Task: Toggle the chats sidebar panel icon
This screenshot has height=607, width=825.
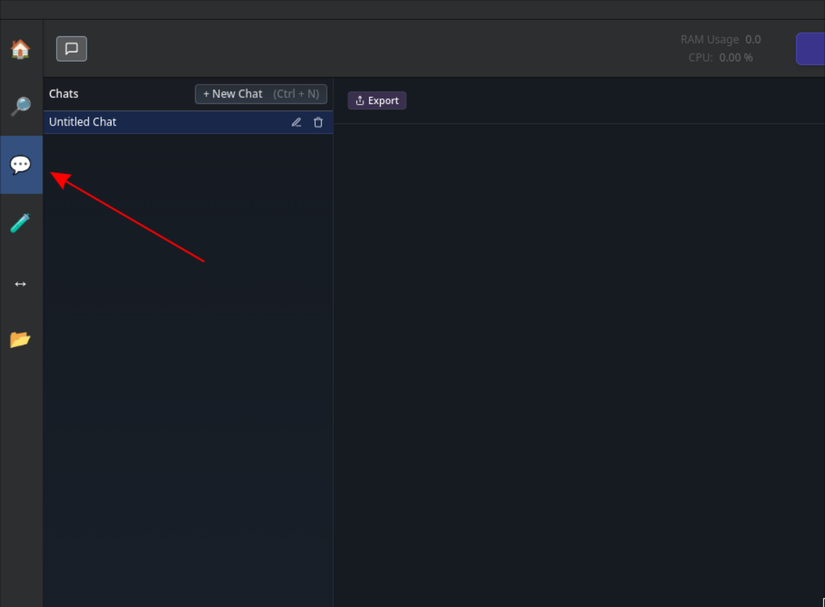Action: [72, 49]
